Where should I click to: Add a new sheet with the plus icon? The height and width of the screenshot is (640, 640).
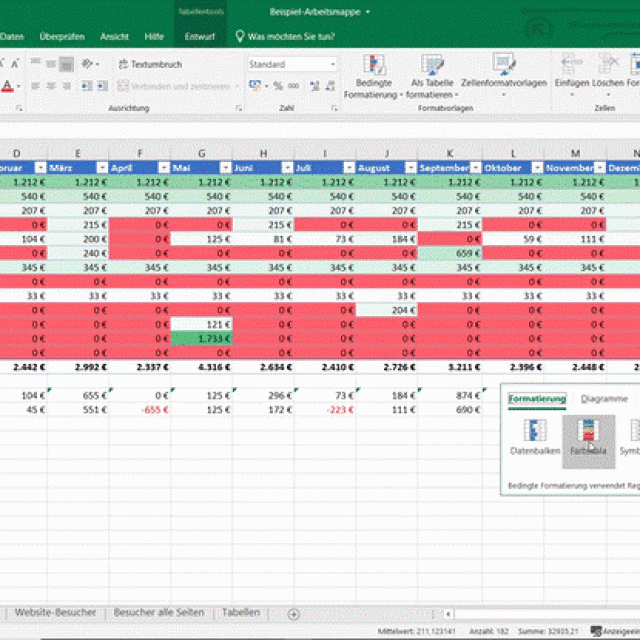pyautogui.click(x=293, y=614)
